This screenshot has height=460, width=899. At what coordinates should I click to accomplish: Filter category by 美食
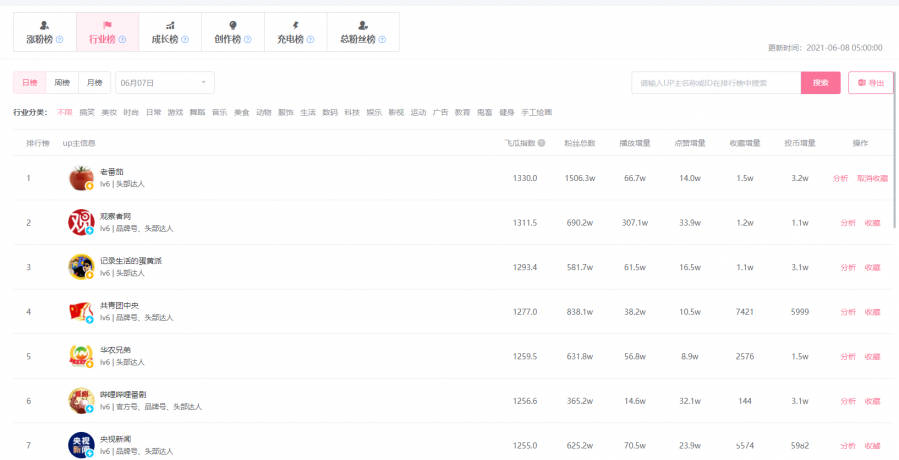(241, 112)
